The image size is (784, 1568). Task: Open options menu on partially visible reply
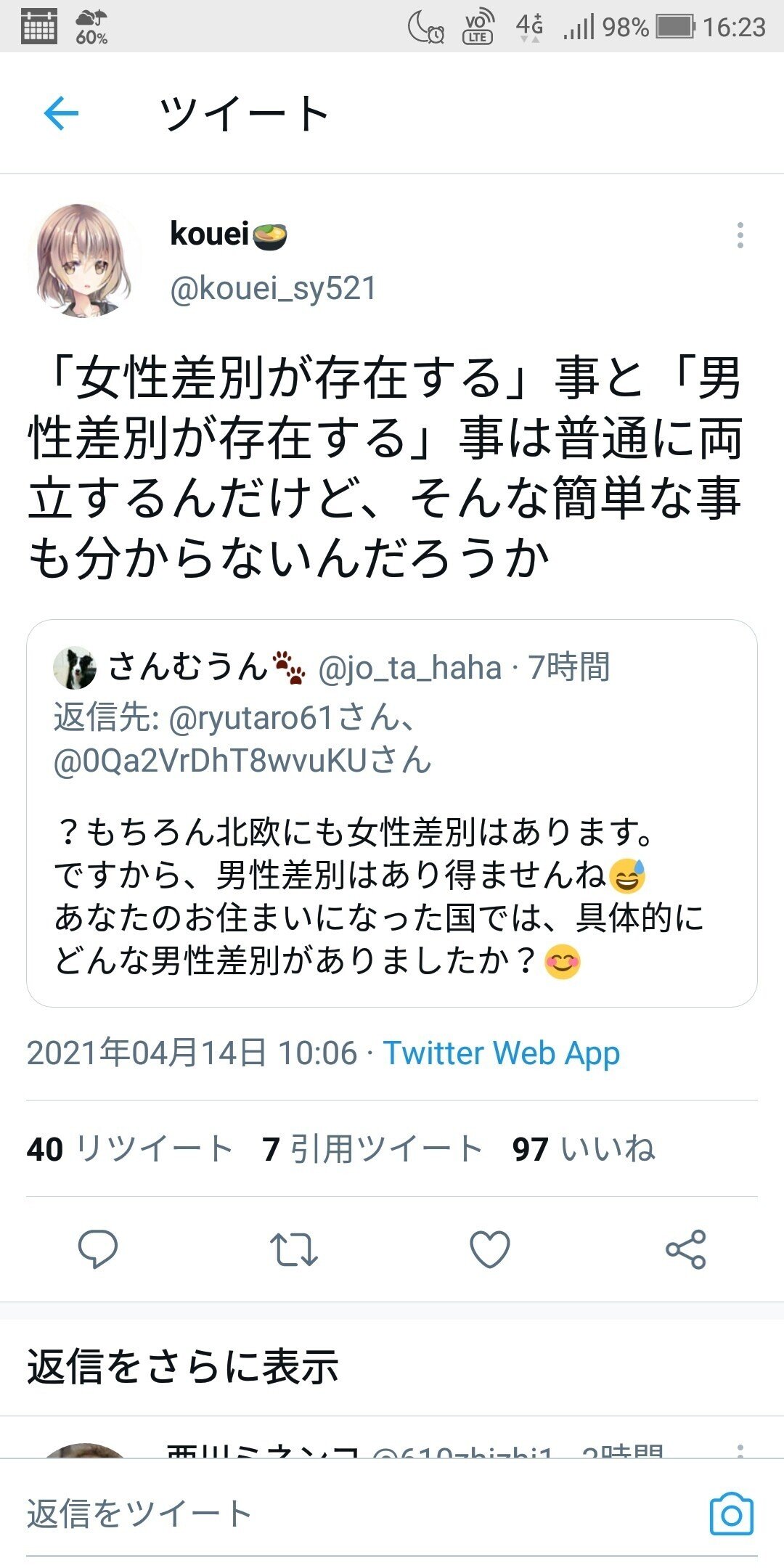[x=740, y=1450]
